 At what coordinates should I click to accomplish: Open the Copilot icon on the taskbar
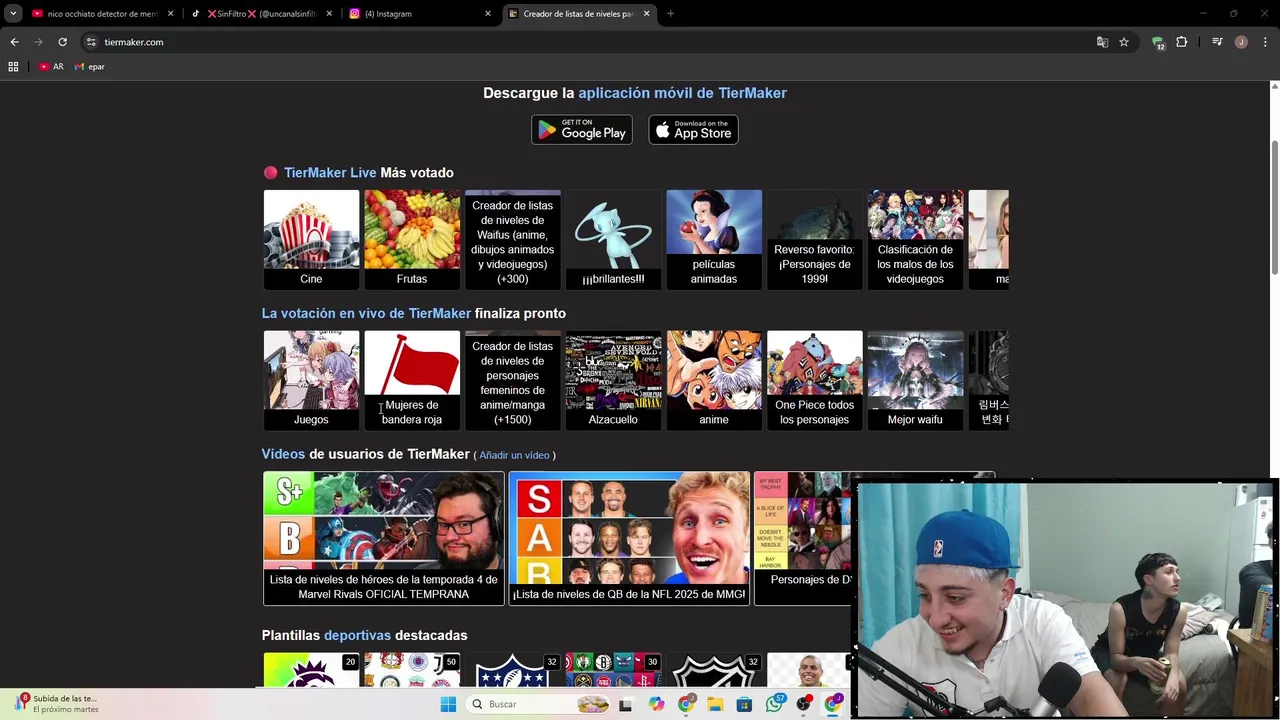pos(656,704)
